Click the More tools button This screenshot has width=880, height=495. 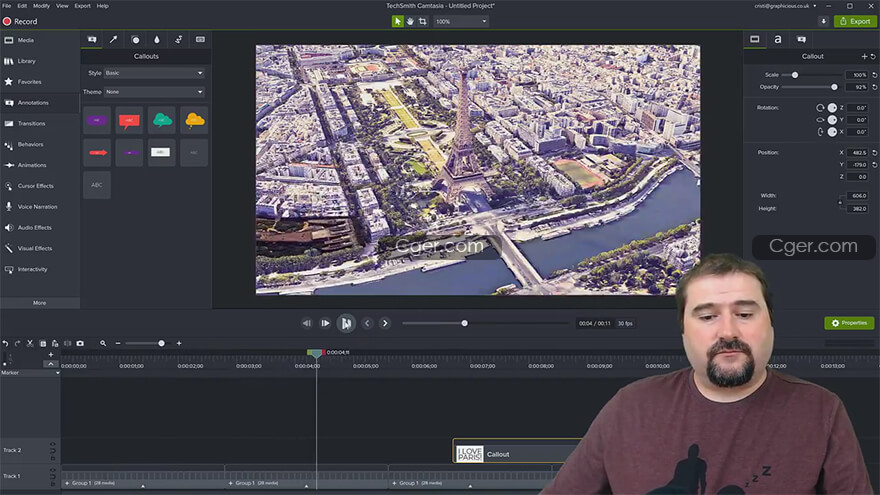39,302
